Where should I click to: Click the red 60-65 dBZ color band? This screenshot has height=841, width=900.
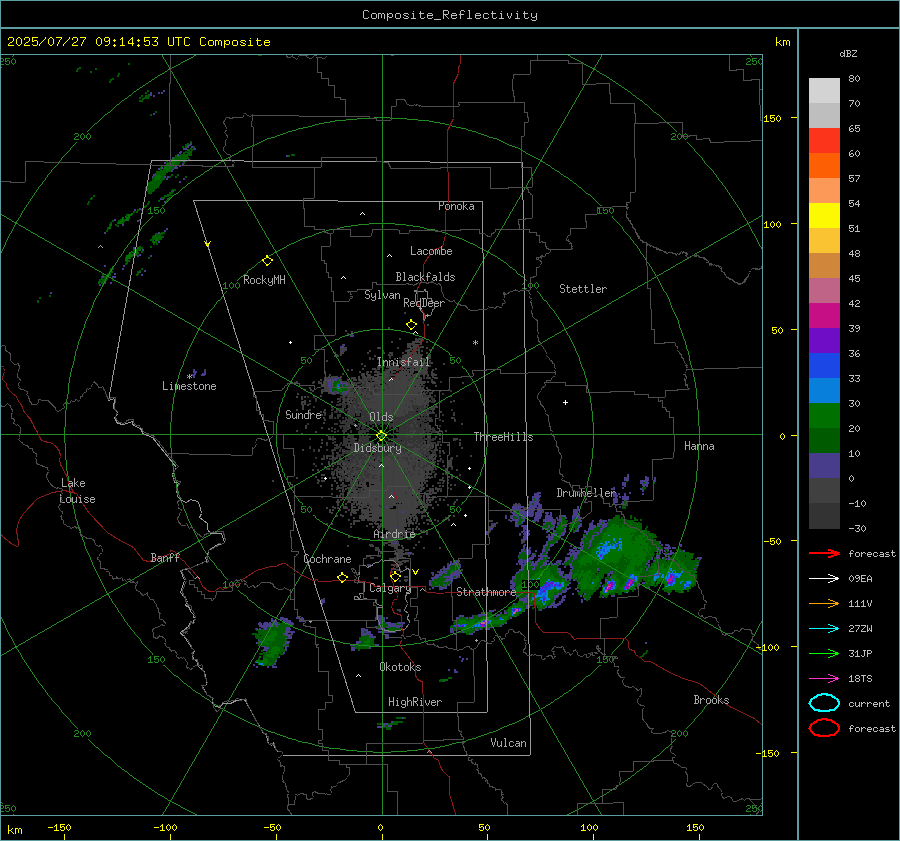824,141
